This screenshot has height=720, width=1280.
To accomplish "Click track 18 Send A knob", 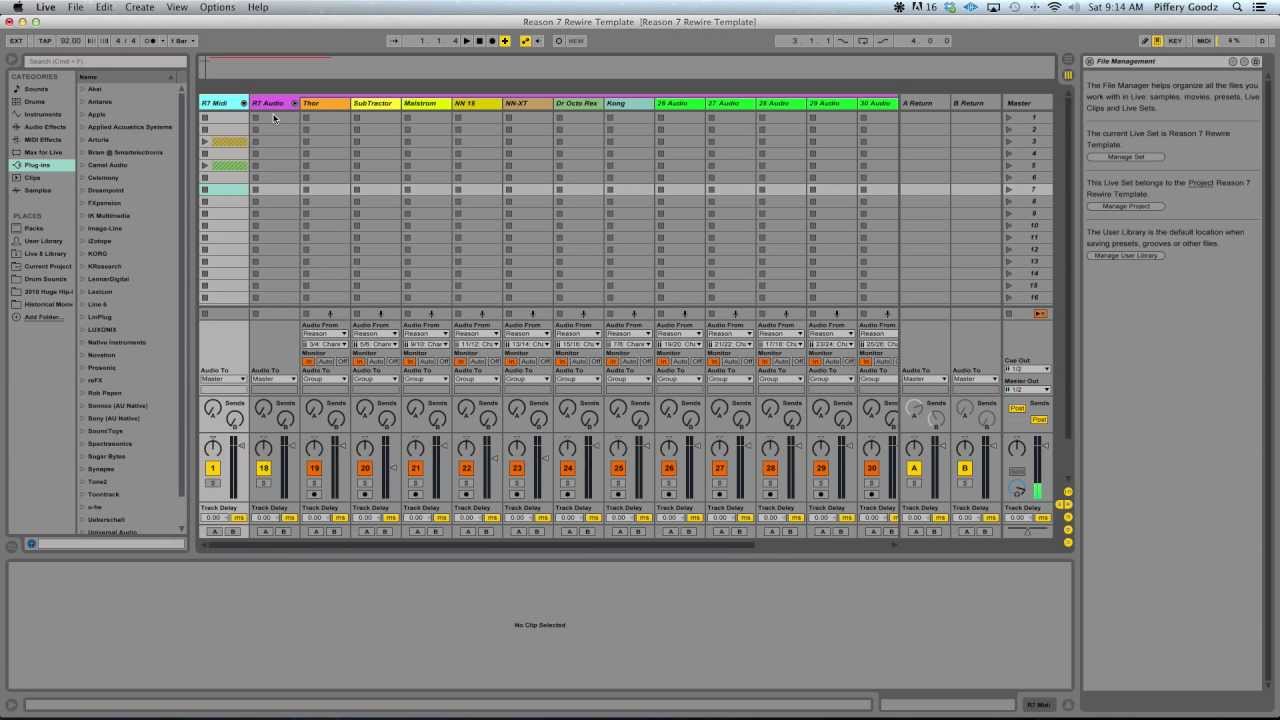I will (263, 408).
